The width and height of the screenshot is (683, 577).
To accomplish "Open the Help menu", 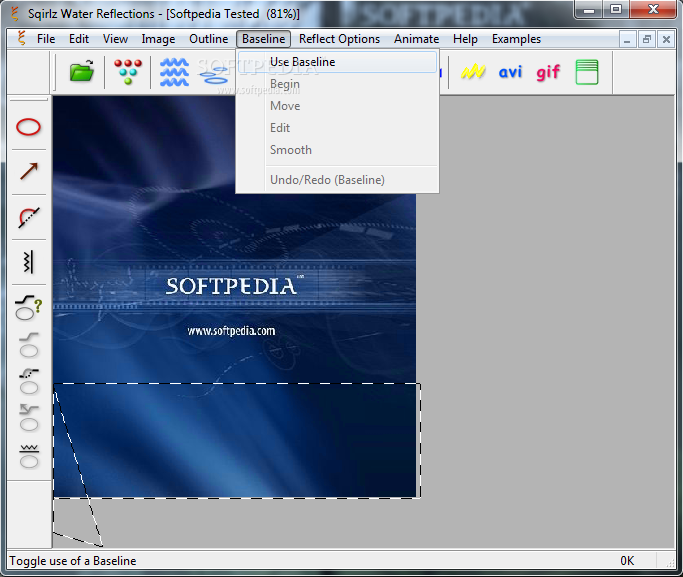I will click(465, 39).
